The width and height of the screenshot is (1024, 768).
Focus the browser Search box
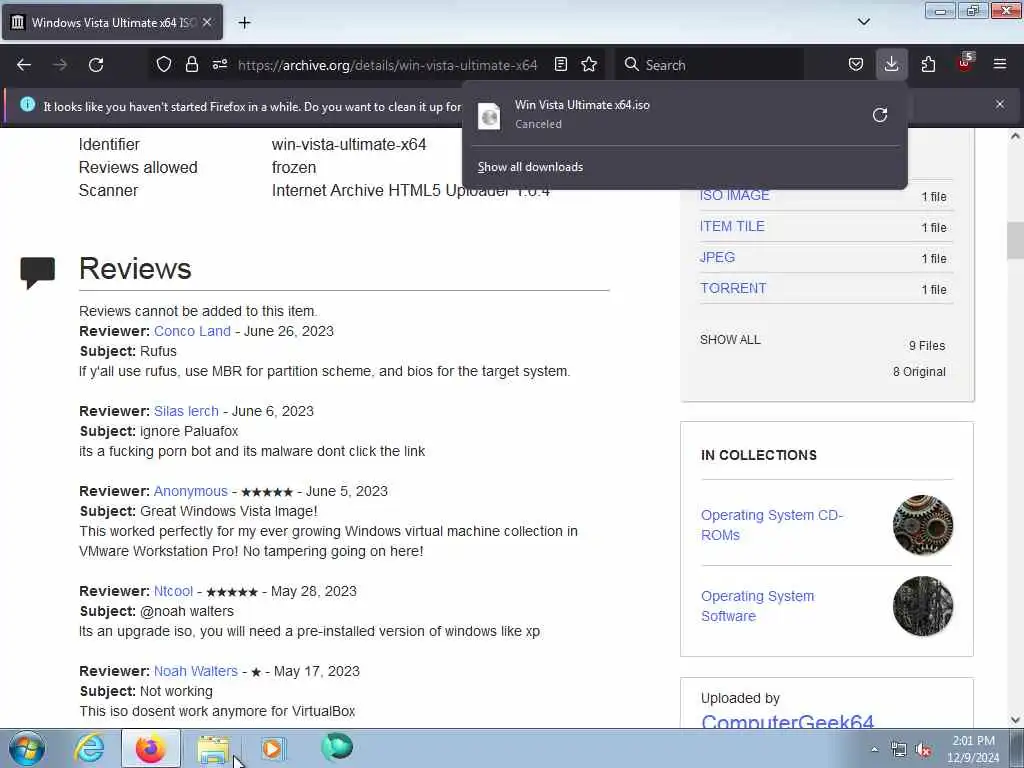pos(709,65)
